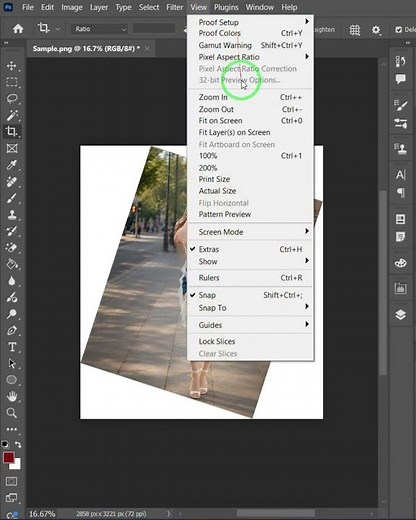Choose Zoom Out
416x520 pixels.
click(x=250, y=109)
